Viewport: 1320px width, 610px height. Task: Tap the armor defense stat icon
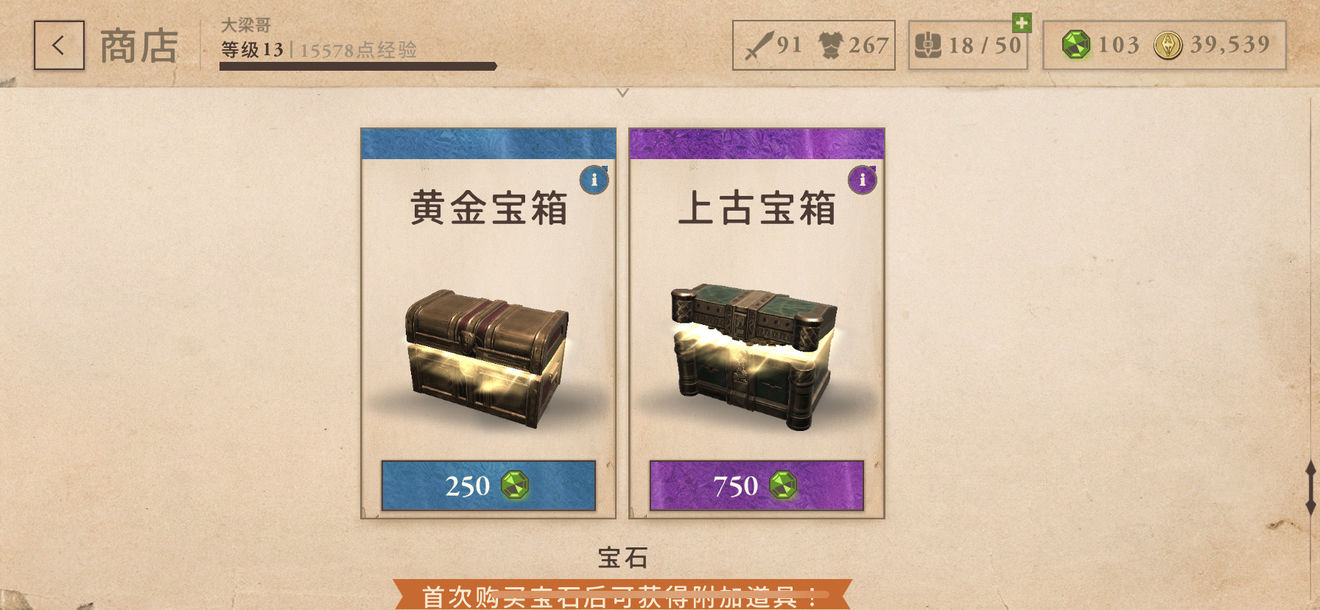click(830, 45)
